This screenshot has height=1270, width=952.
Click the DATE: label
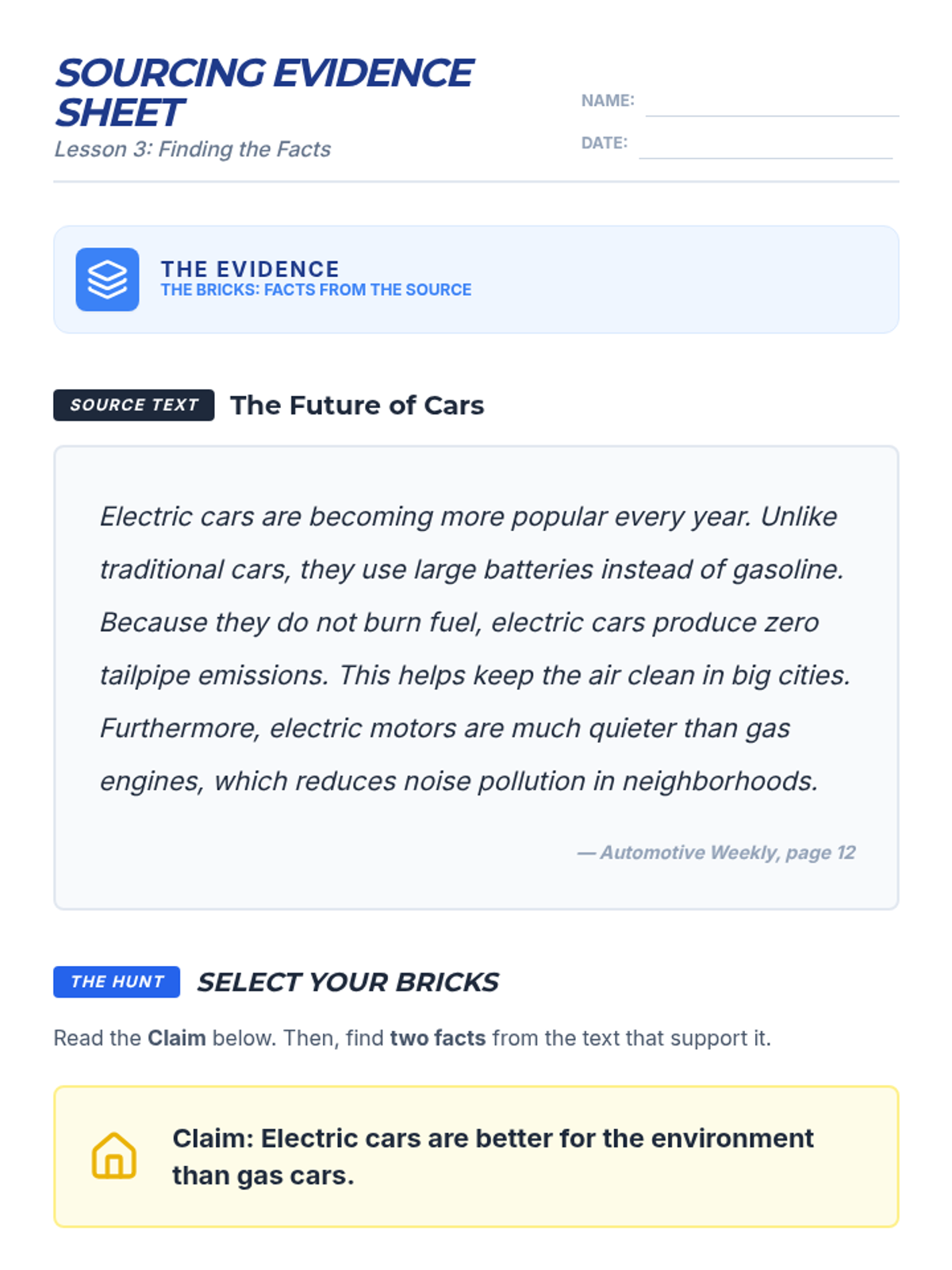[605, 143]
